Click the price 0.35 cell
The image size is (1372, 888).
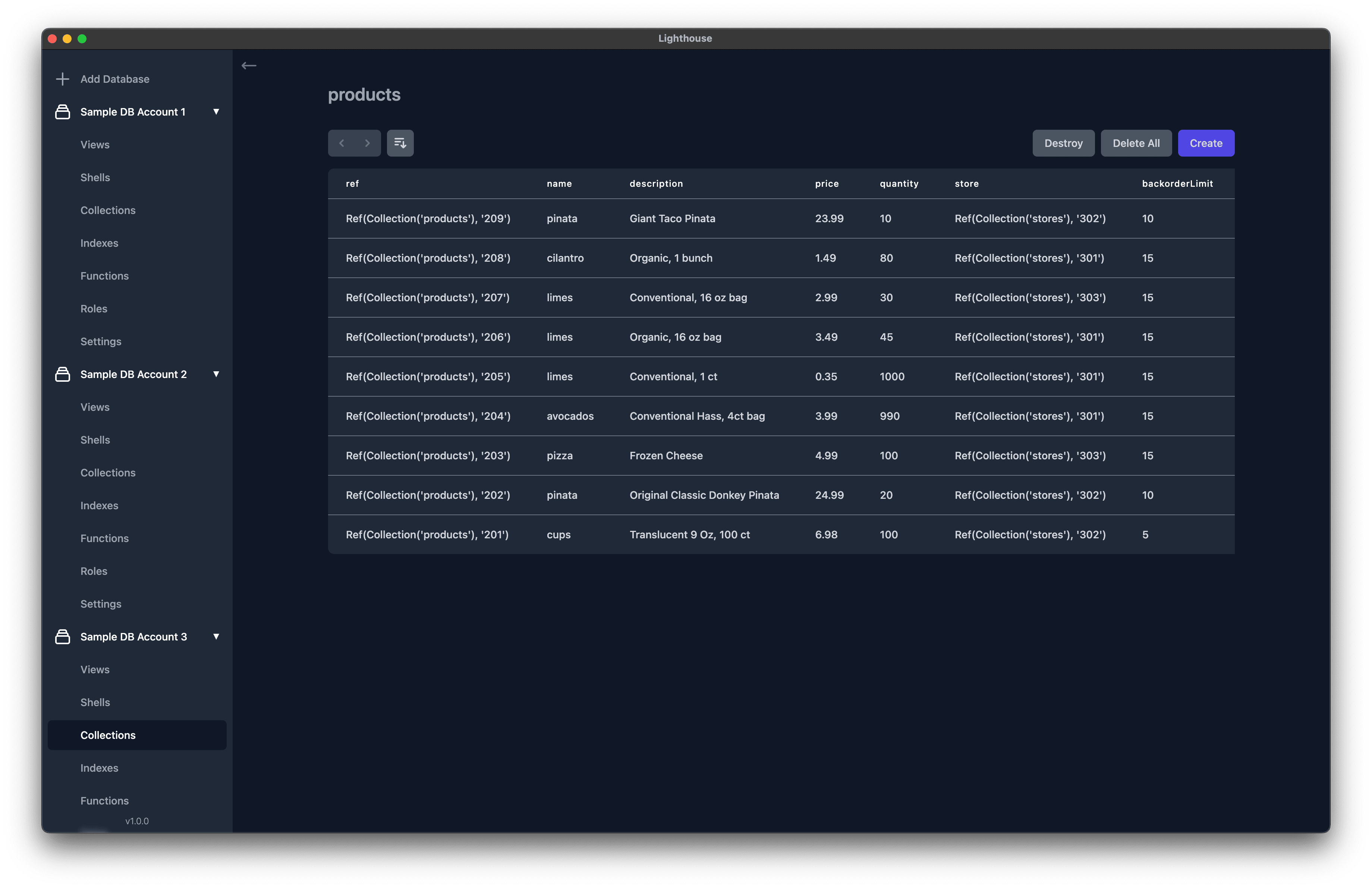825,377
